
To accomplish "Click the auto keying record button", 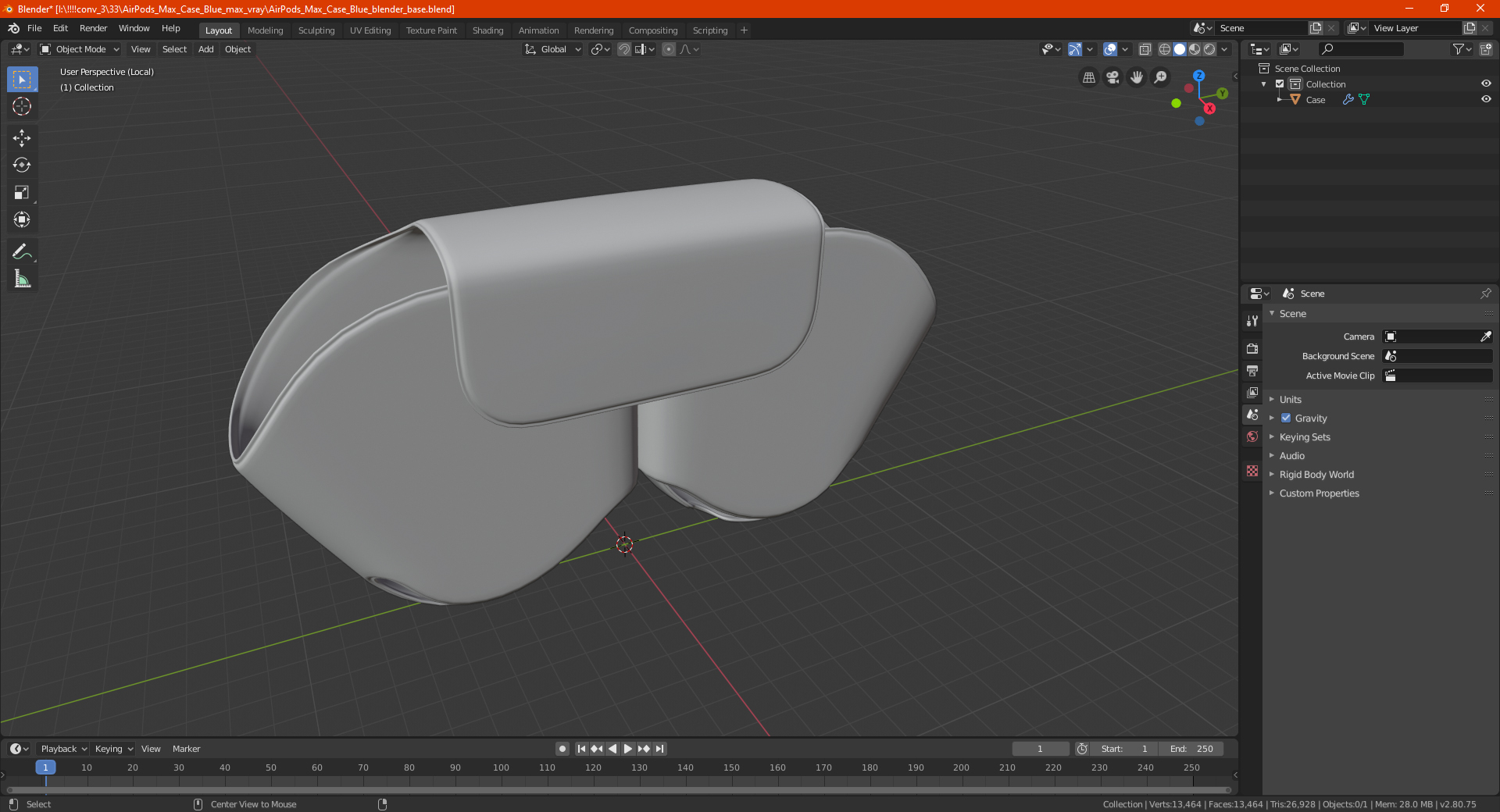I will coord(562,749).
